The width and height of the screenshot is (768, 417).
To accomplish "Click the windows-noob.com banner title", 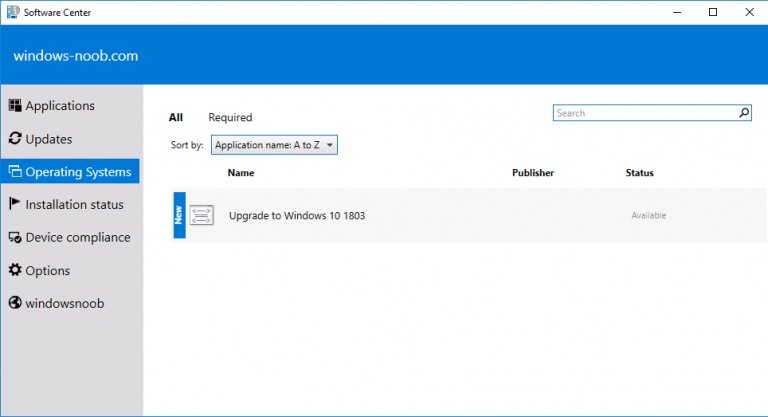I will coord(76,56).
